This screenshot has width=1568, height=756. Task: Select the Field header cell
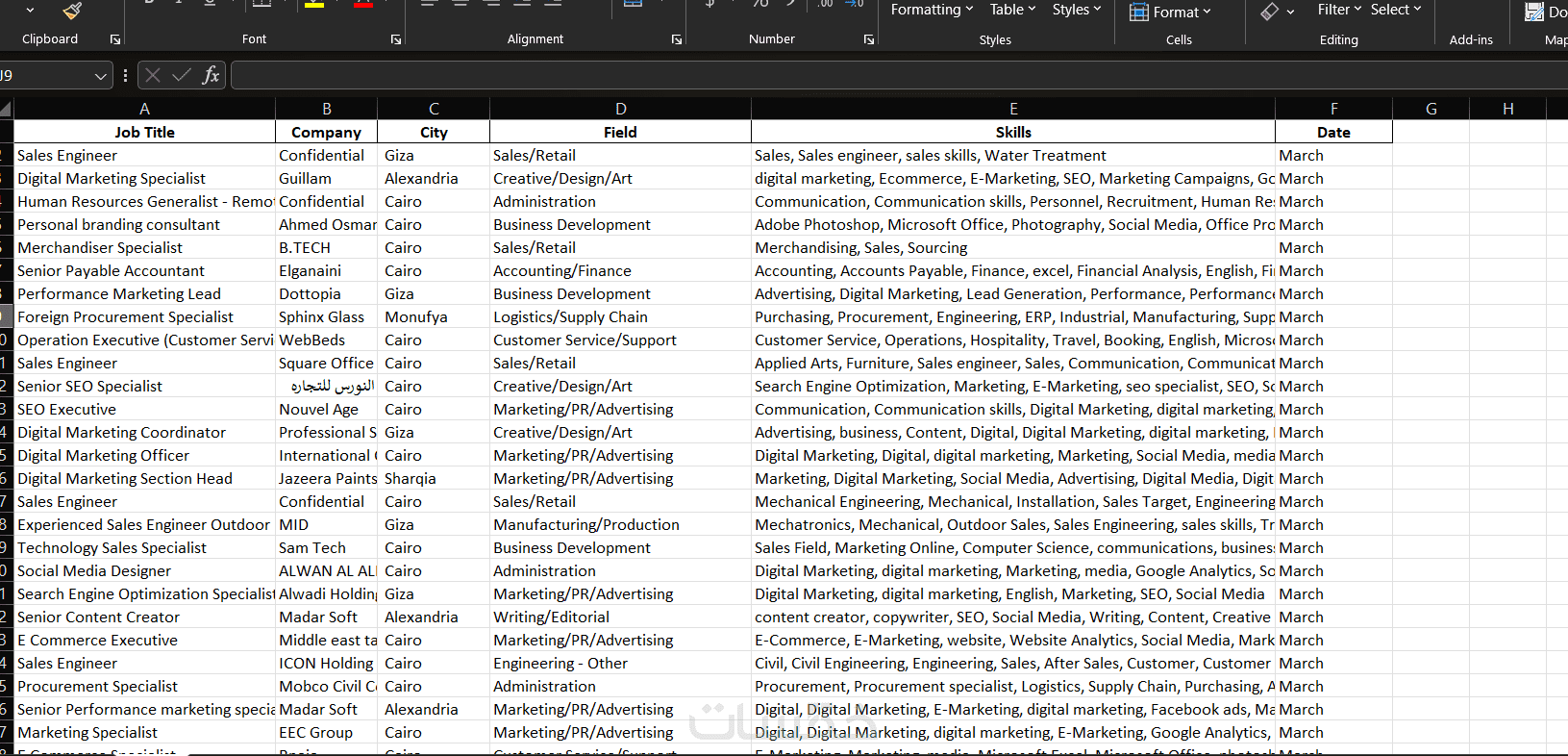tap(620, 132)
